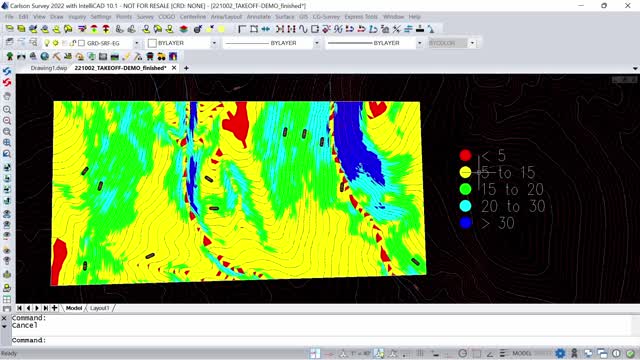Open the color BYLAYER dropdown
The width and height of the screenshot is (640, 360).
[214, 43]
